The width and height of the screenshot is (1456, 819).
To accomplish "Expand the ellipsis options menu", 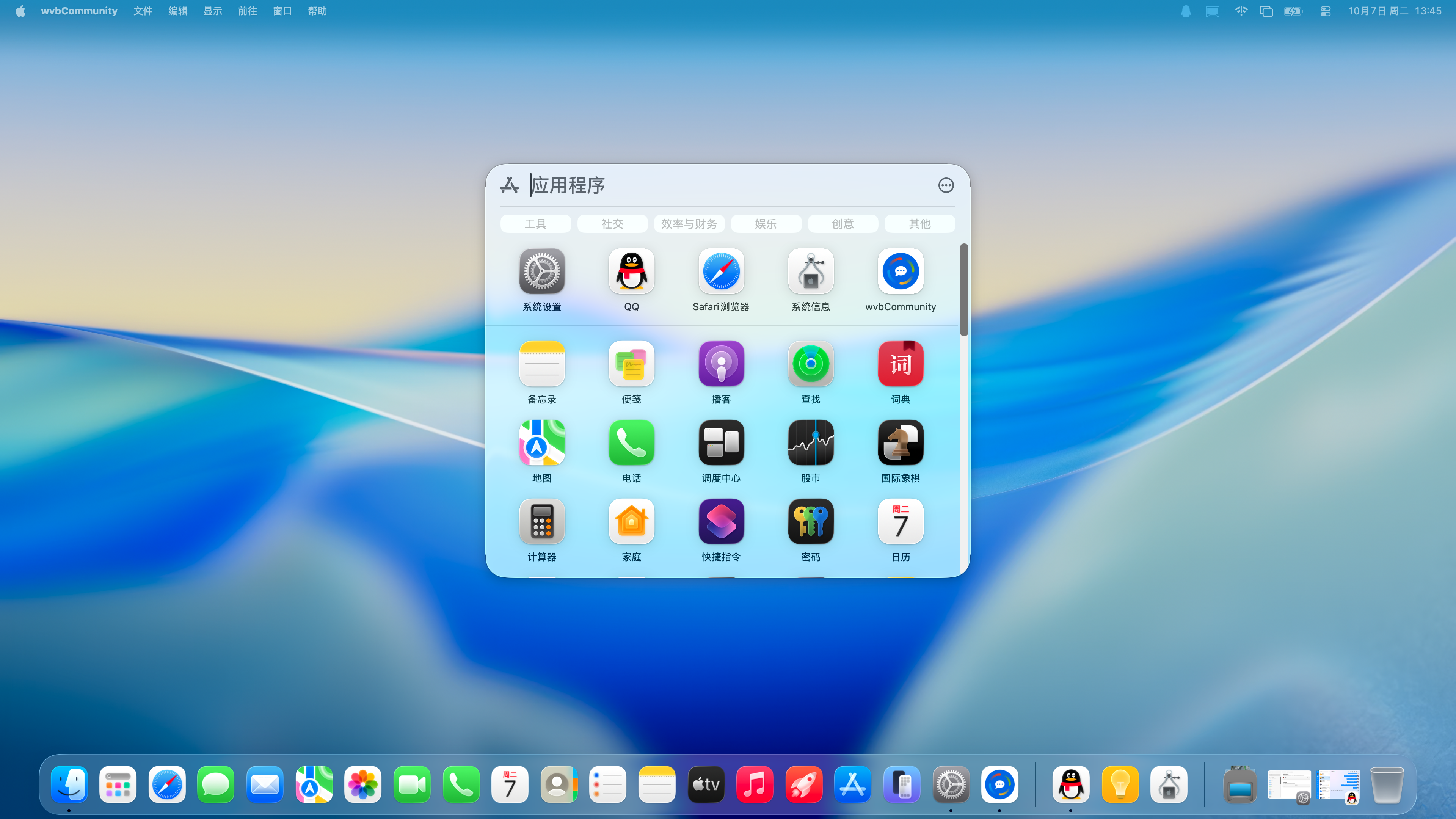I will click(946, 185).
